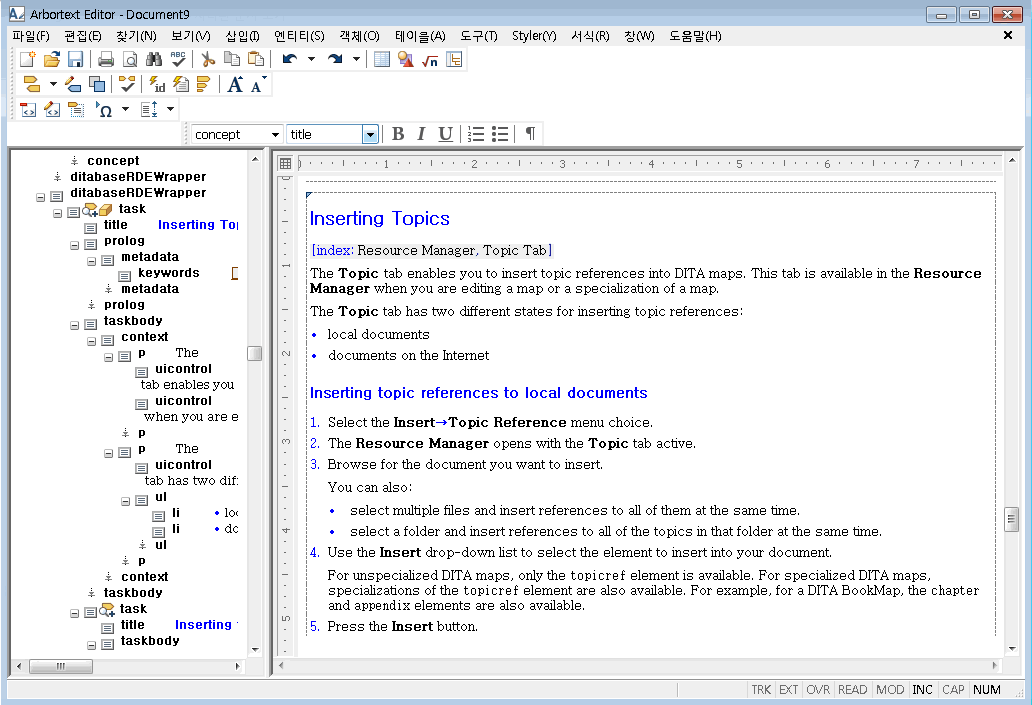Increase font size with the large A icon
Image resolution: width=1032 pixels, height=705 pixels.
tap(235, 84)
